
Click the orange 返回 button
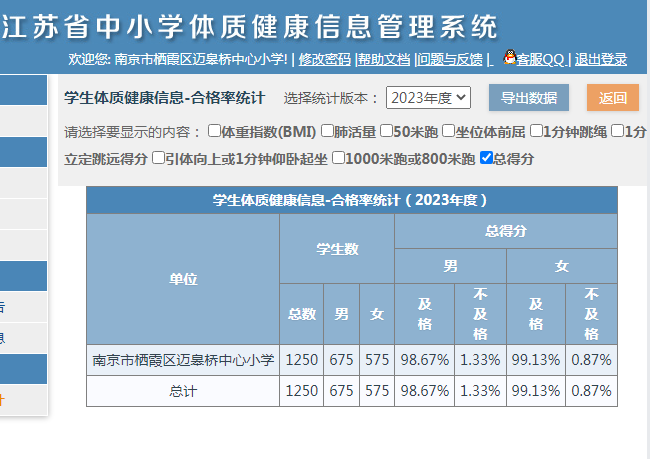[613, 98]
